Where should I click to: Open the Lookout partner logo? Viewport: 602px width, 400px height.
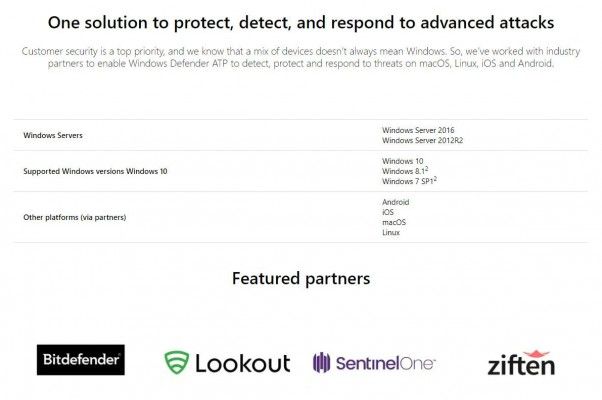pyautogui.click(x=227, y=362)
